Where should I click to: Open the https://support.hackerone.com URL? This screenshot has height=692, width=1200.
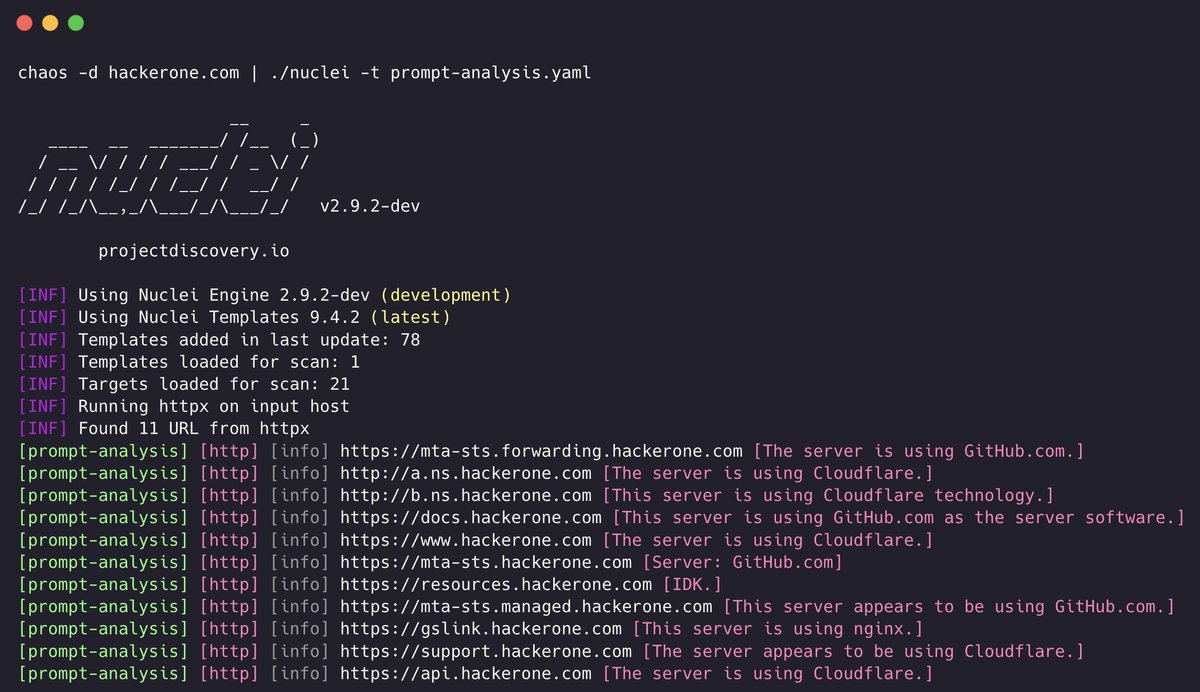[486, 651]
